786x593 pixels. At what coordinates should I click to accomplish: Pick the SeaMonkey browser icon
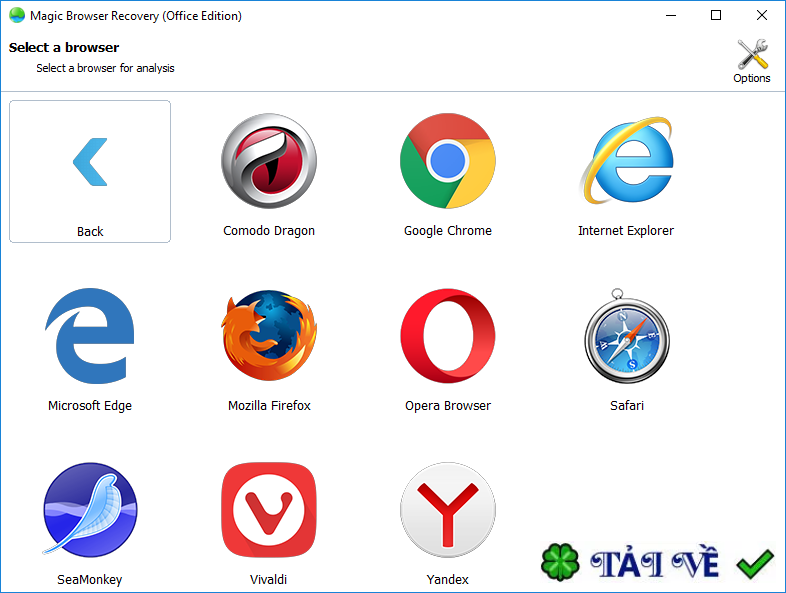90,510
